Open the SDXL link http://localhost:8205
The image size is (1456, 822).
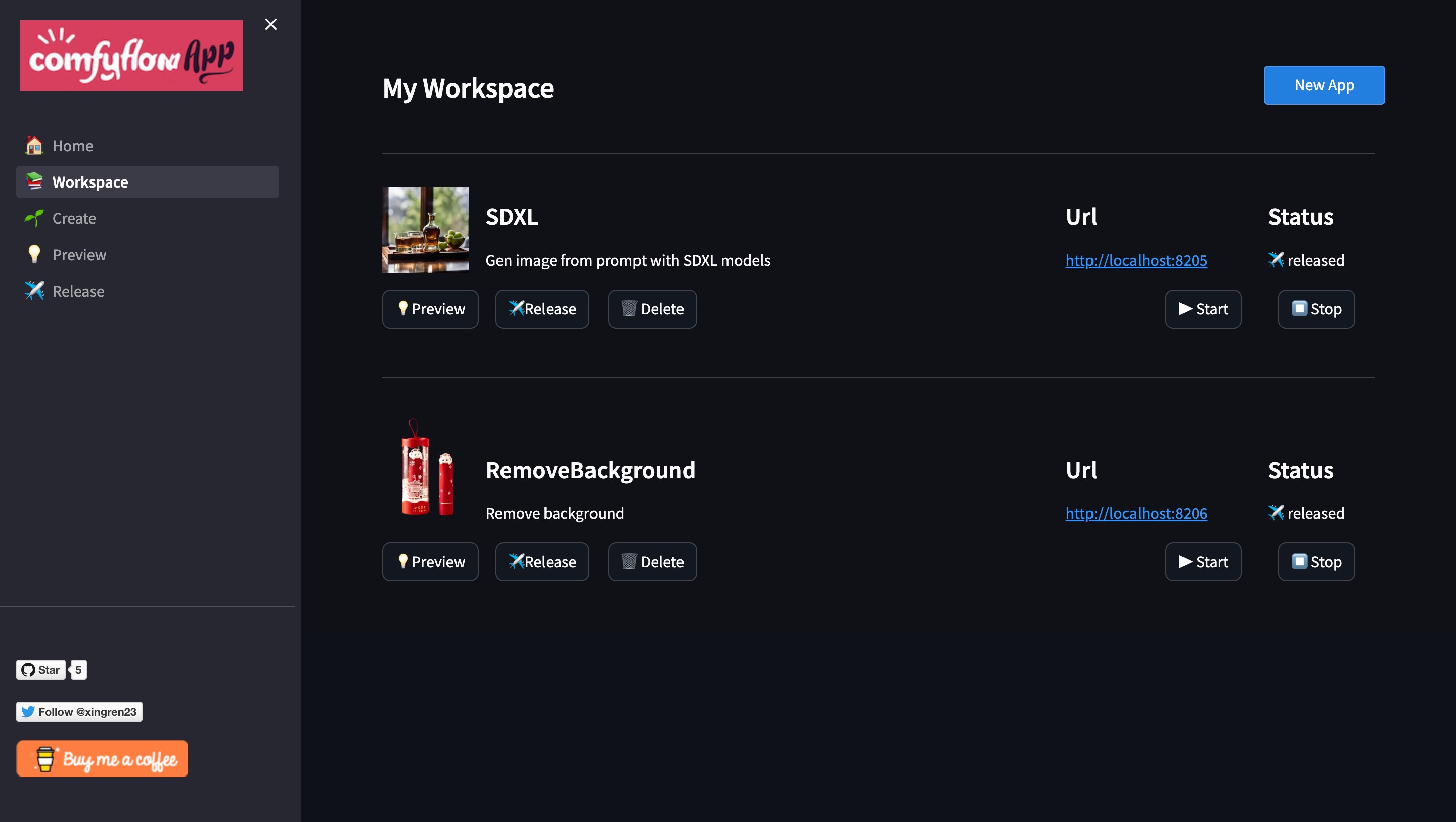pyautogui.click(x=1136, y=260)
